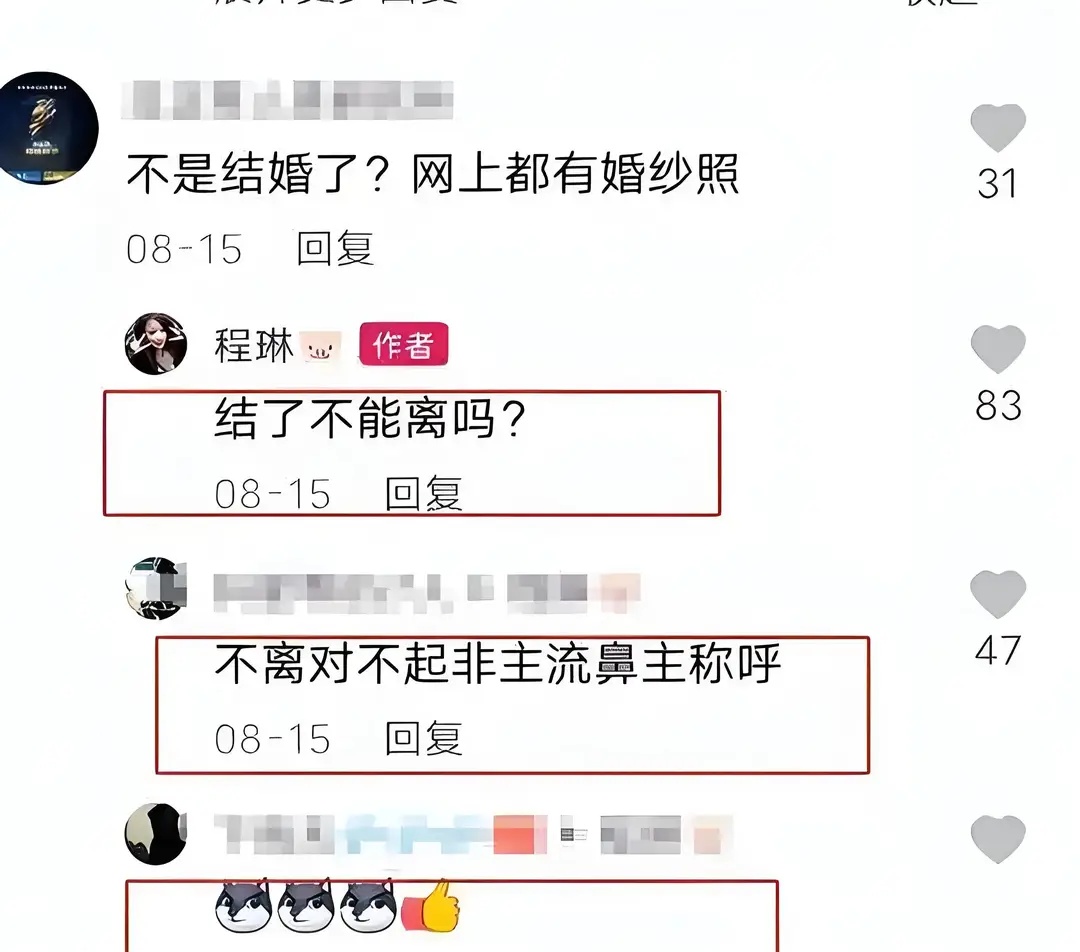Tap the red 作者 badge
This screenshot has width=1080, height=952.
[x=404, y=344]
